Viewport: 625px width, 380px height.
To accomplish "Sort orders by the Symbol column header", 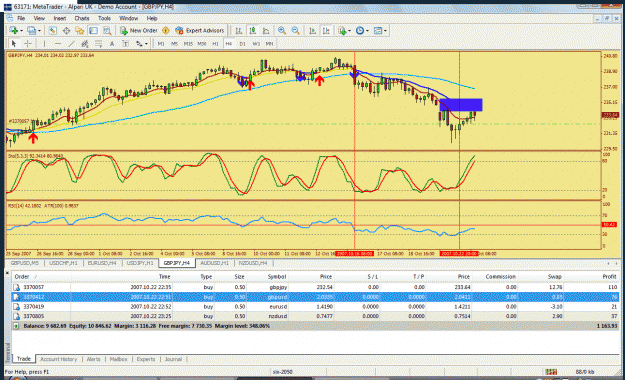I will (277, 276).
